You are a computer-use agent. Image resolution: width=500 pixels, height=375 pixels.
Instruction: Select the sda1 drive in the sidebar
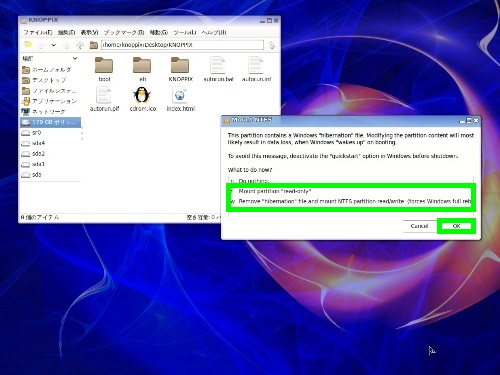[x=50, y=164]
